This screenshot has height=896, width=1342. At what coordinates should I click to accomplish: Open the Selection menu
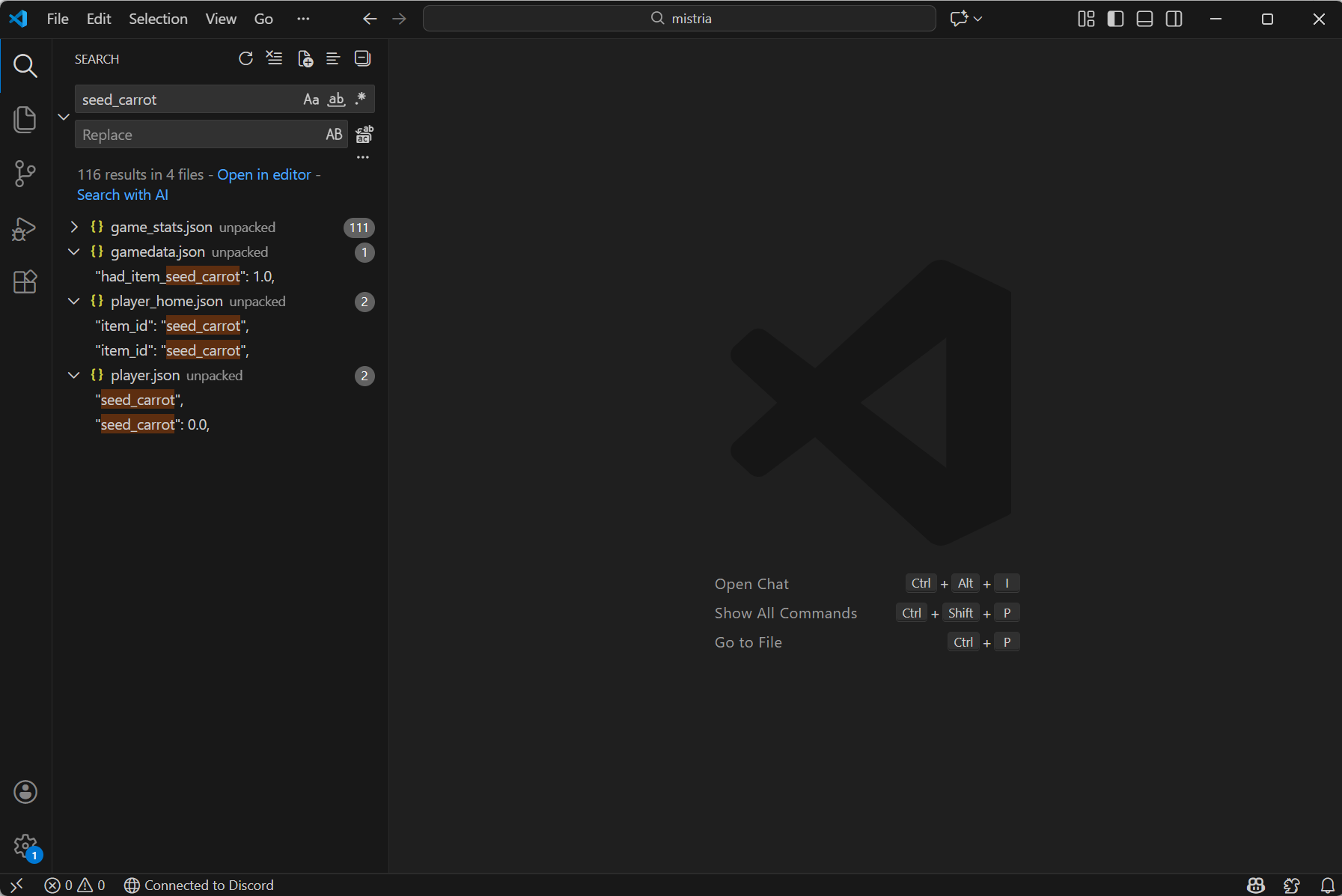(158, 19)
